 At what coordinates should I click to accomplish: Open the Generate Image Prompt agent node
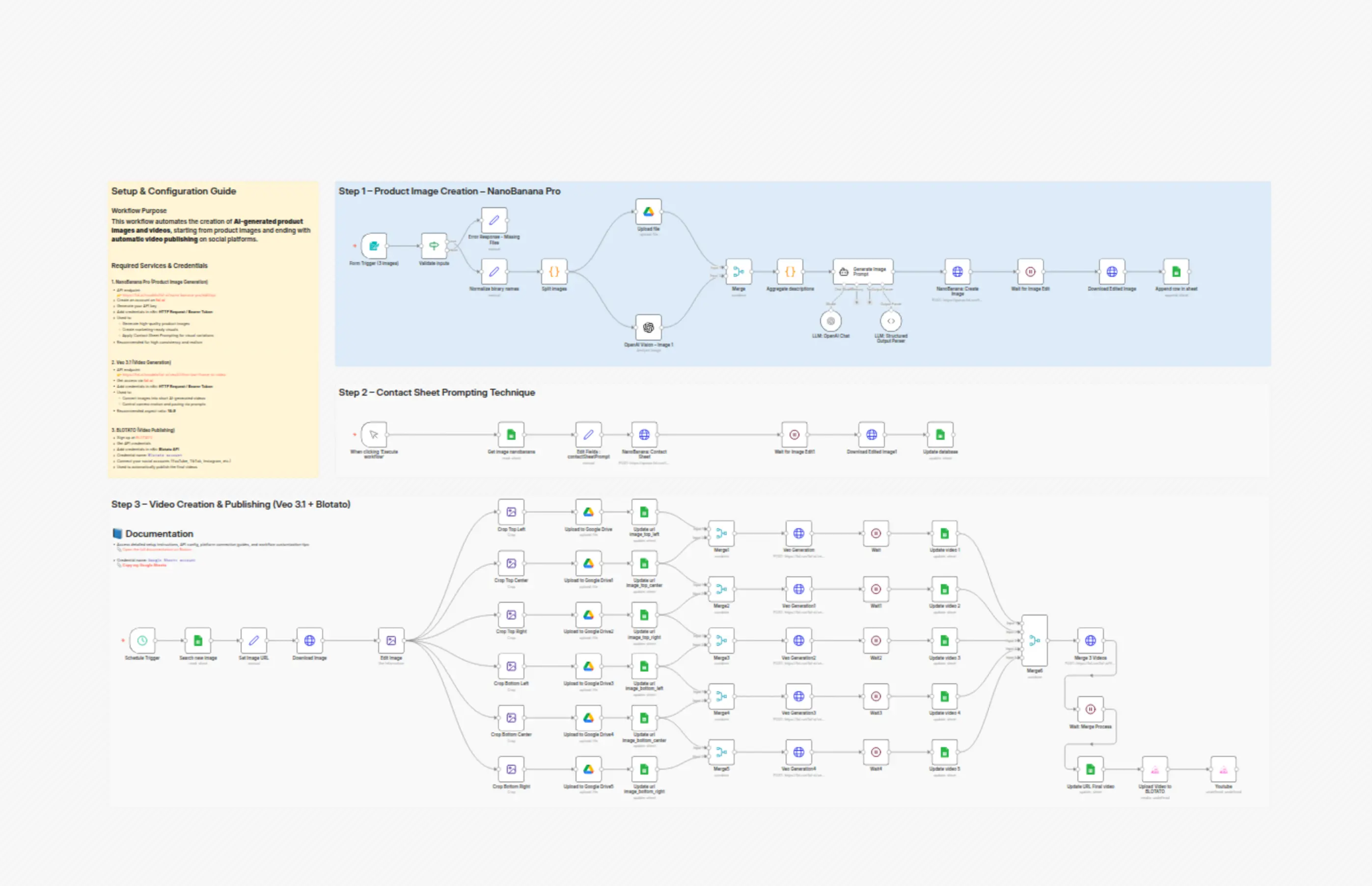point(863,271)
